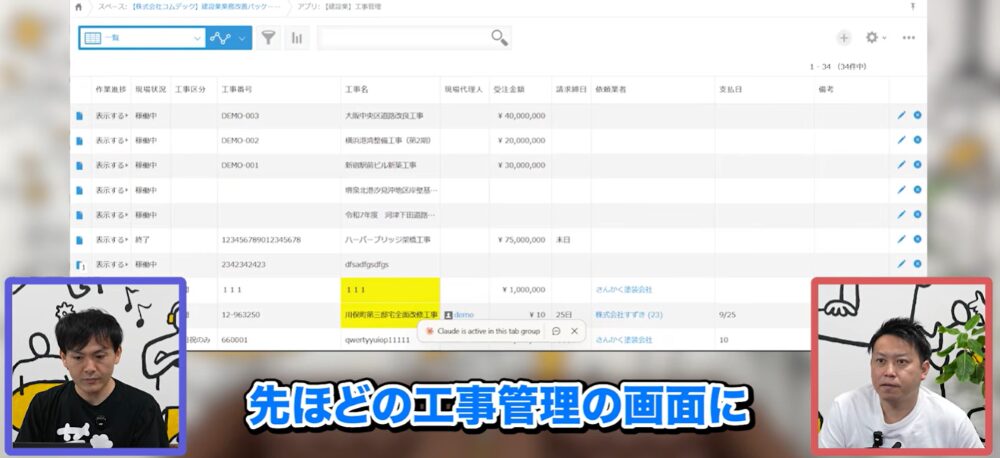
Task: Open record details for DEMO-003 row
Action: point(79,116)
